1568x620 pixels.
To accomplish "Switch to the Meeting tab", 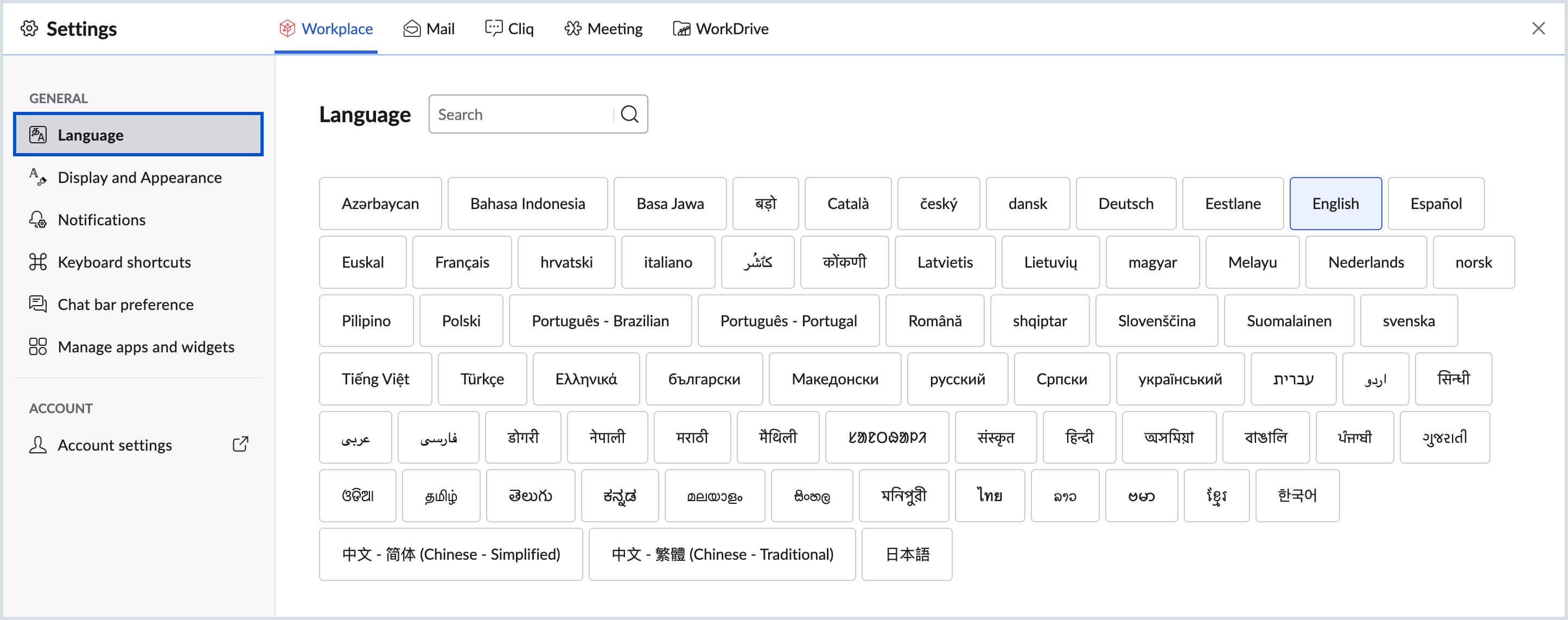I will (x=603, y=29).
